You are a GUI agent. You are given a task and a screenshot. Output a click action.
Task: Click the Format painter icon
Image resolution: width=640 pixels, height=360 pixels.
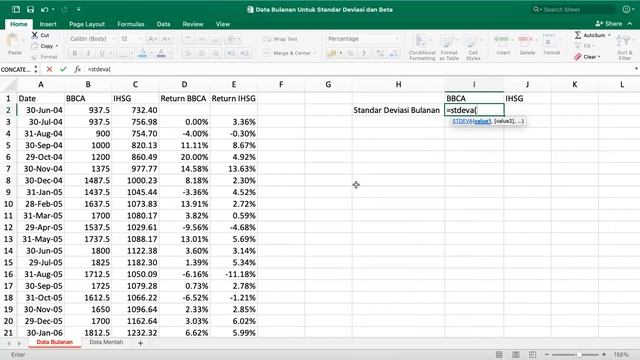point(35,57)
